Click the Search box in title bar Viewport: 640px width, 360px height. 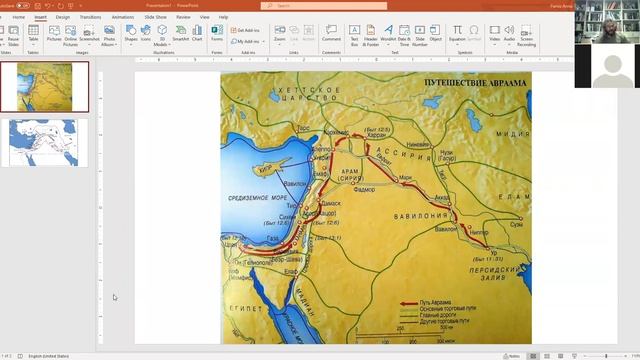pos(324,6)
